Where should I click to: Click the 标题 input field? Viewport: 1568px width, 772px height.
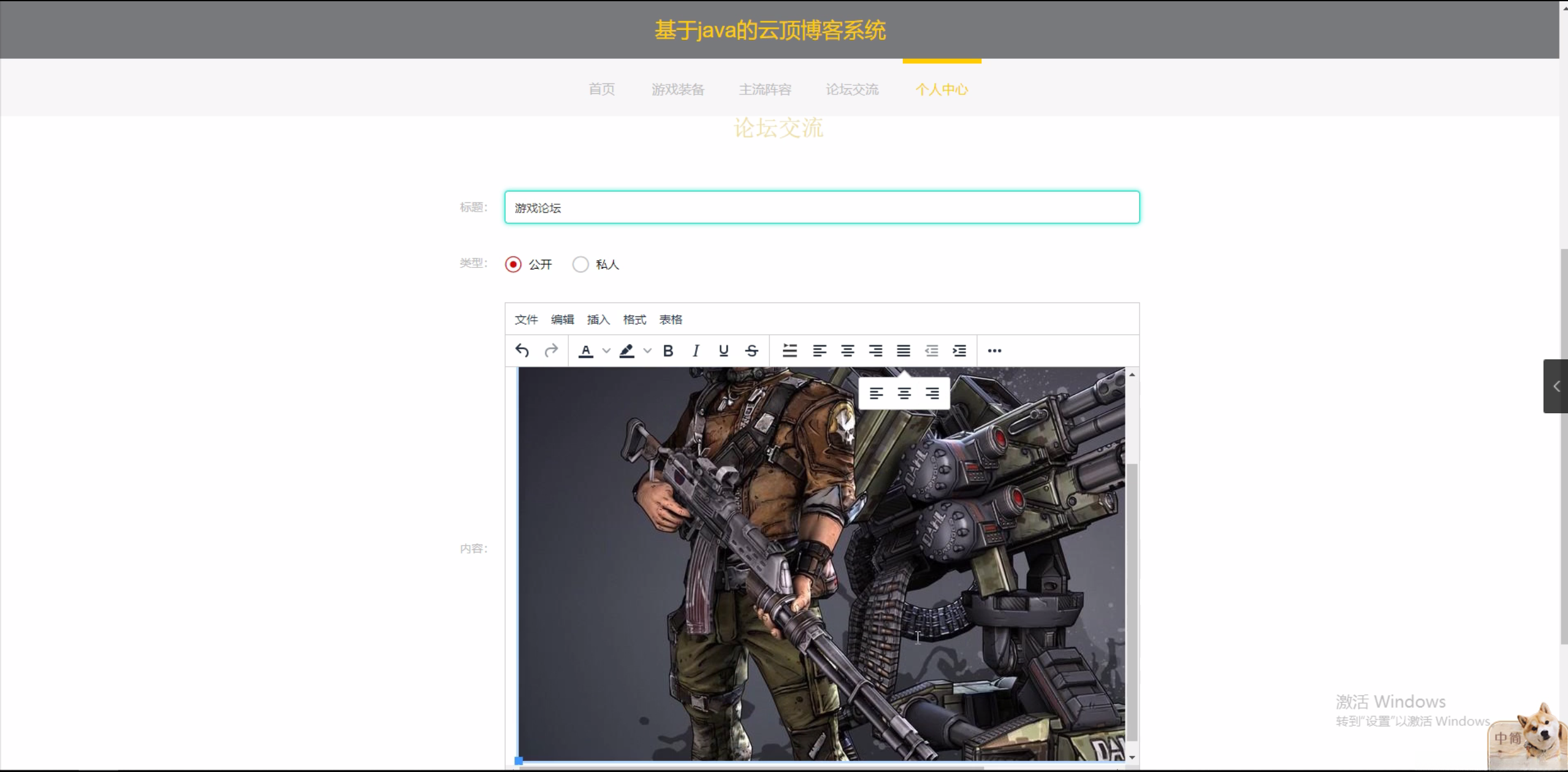point(821,208)
